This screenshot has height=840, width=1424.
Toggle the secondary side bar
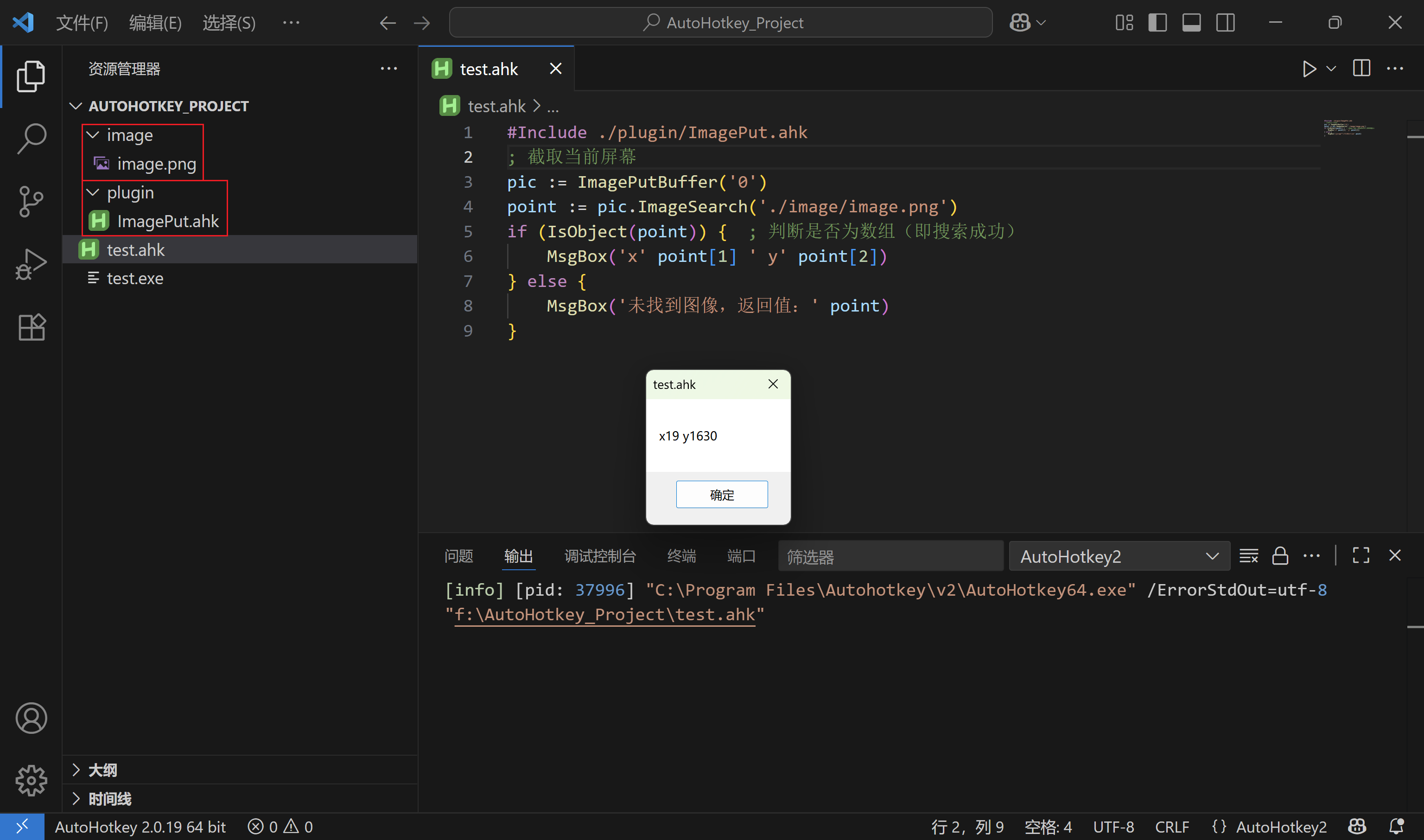point(1225,23)
